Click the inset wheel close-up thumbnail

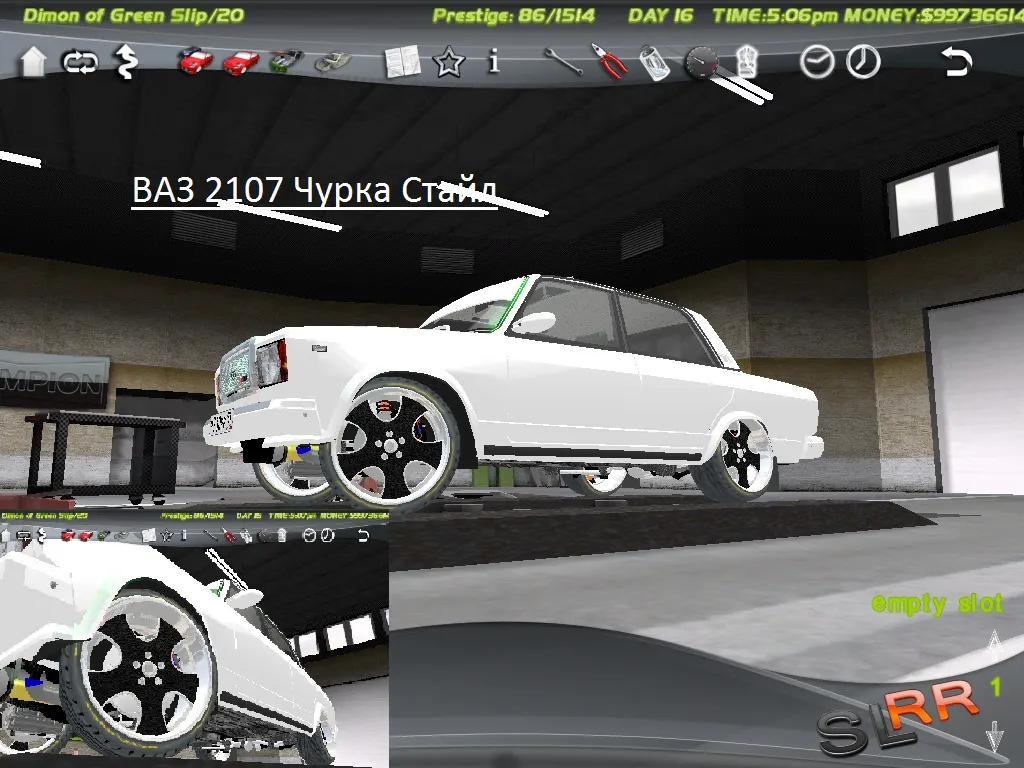coord(194,640)
